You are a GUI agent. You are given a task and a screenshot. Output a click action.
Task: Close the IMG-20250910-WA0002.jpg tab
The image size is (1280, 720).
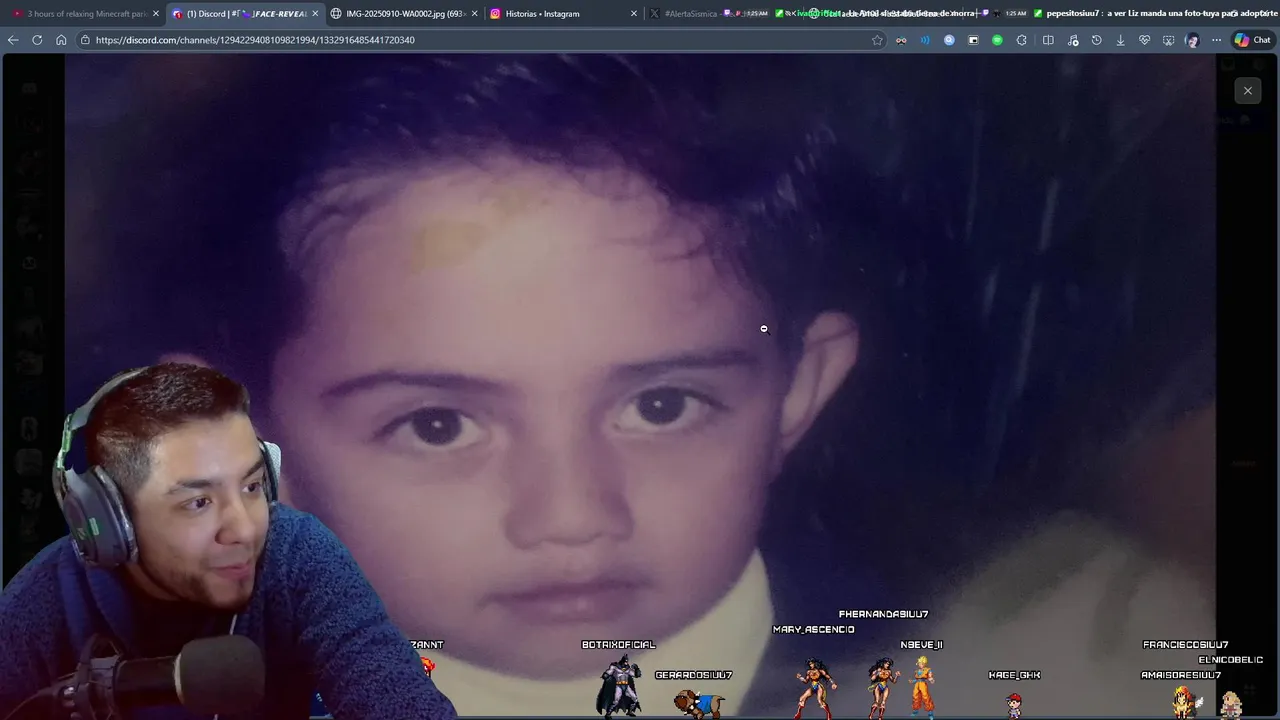coord(474,14)
